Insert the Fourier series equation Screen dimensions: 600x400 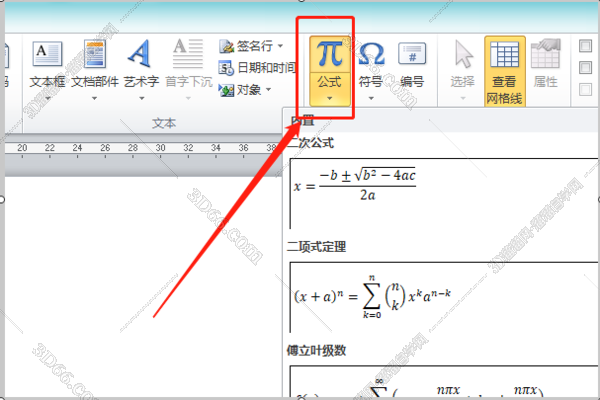click(444, 381)
